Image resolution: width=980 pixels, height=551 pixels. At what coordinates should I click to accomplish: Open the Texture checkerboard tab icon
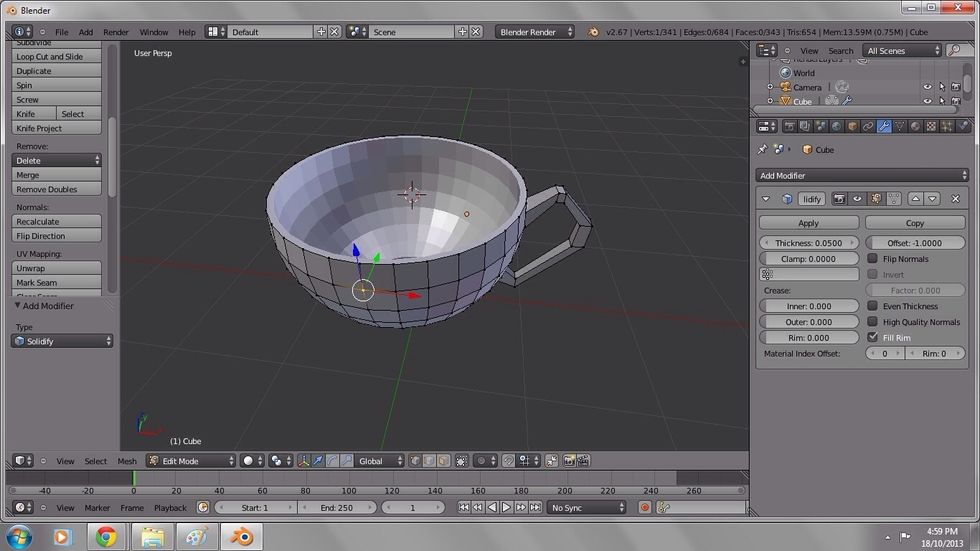[x=931, y=127]
